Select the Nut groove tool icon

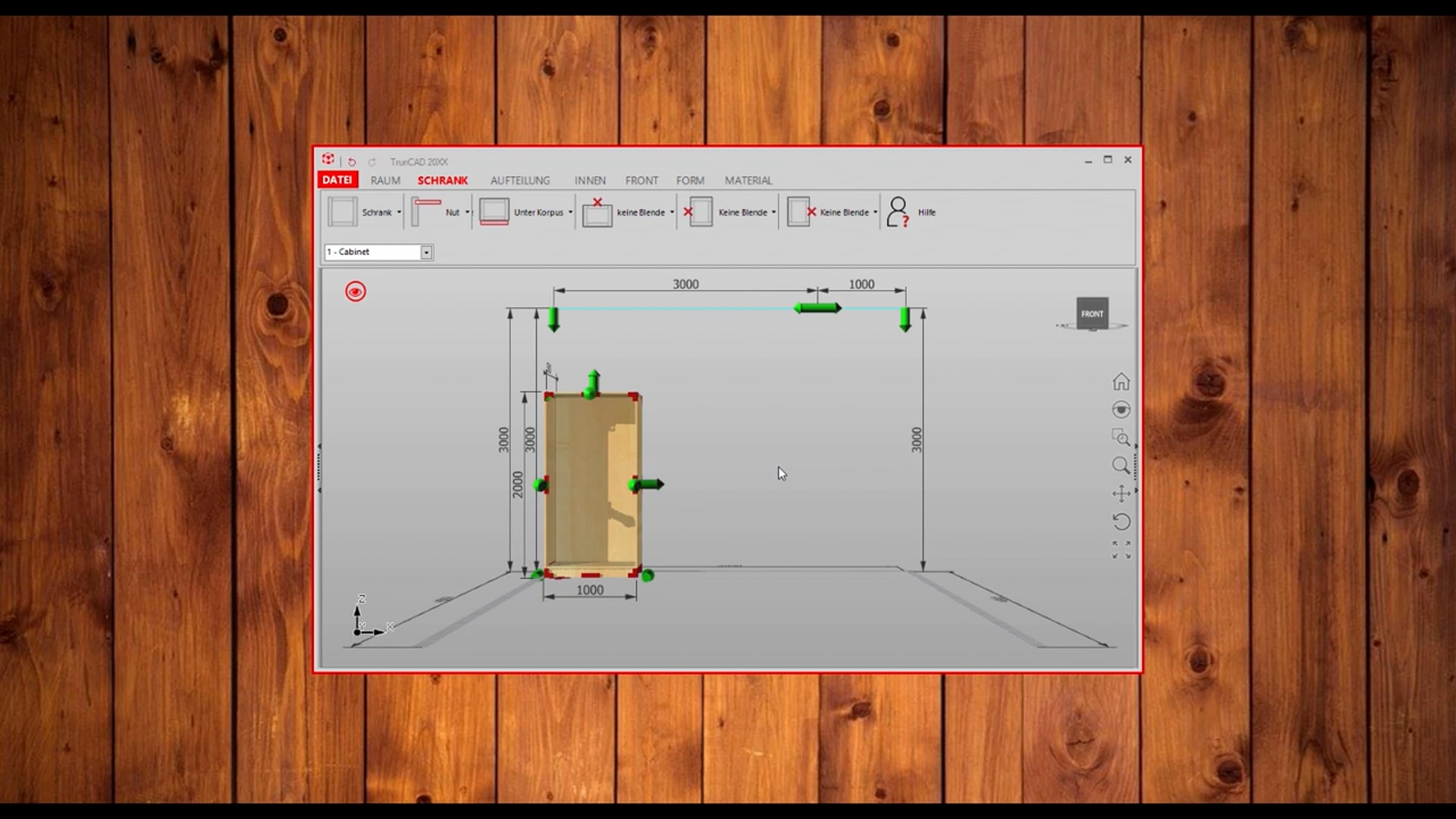(x=426, y=212)
